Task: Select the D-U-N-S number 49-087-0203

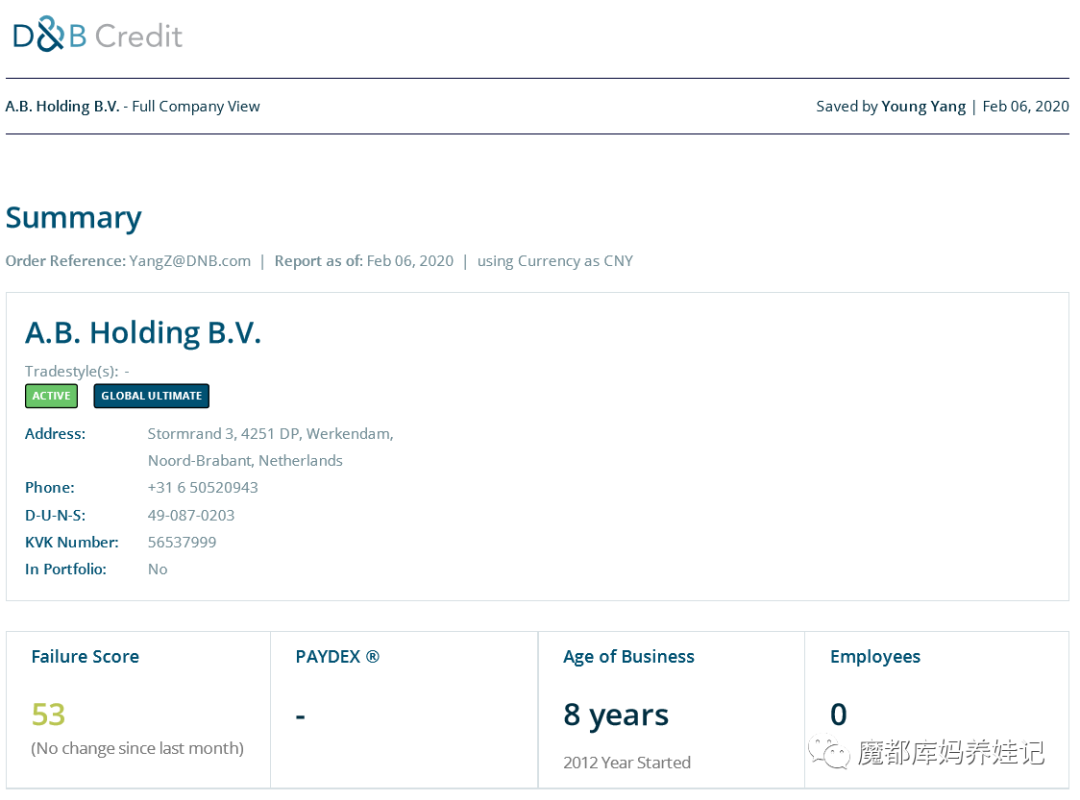Action: click(x=191, y=515)
